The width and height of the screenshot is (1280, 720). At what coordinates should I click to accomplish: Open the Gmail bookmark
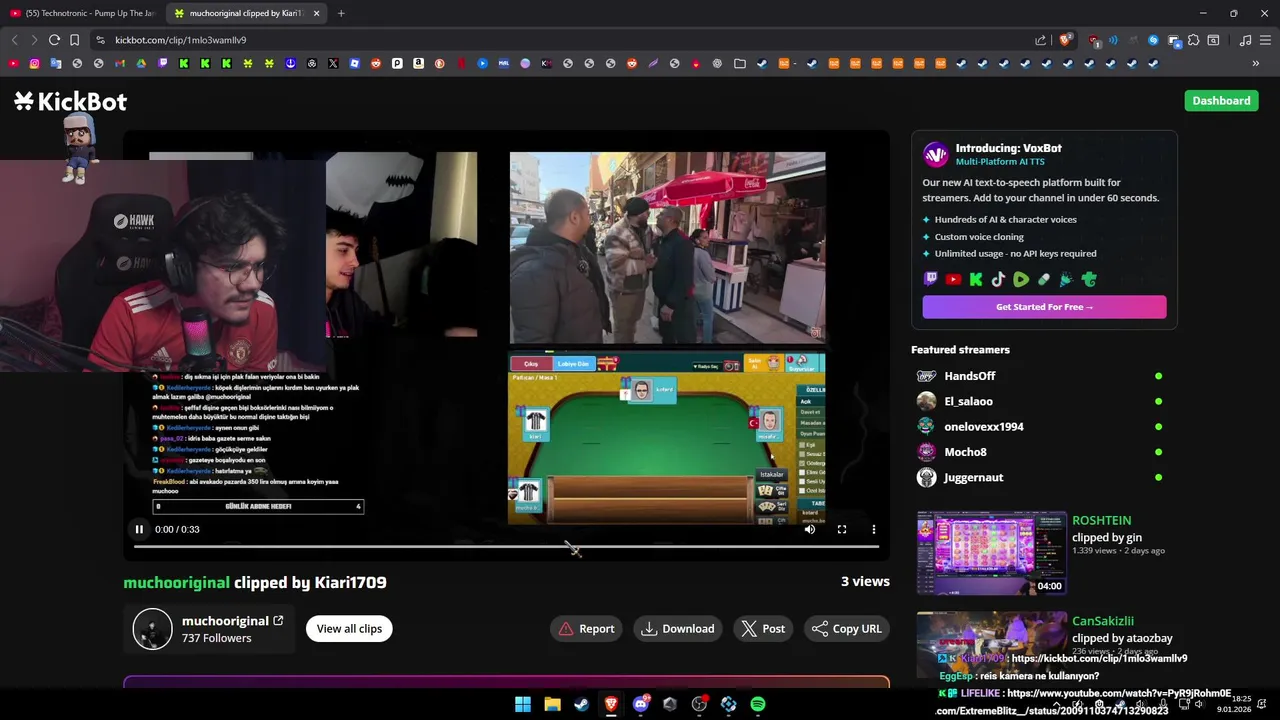pos(120,63)
